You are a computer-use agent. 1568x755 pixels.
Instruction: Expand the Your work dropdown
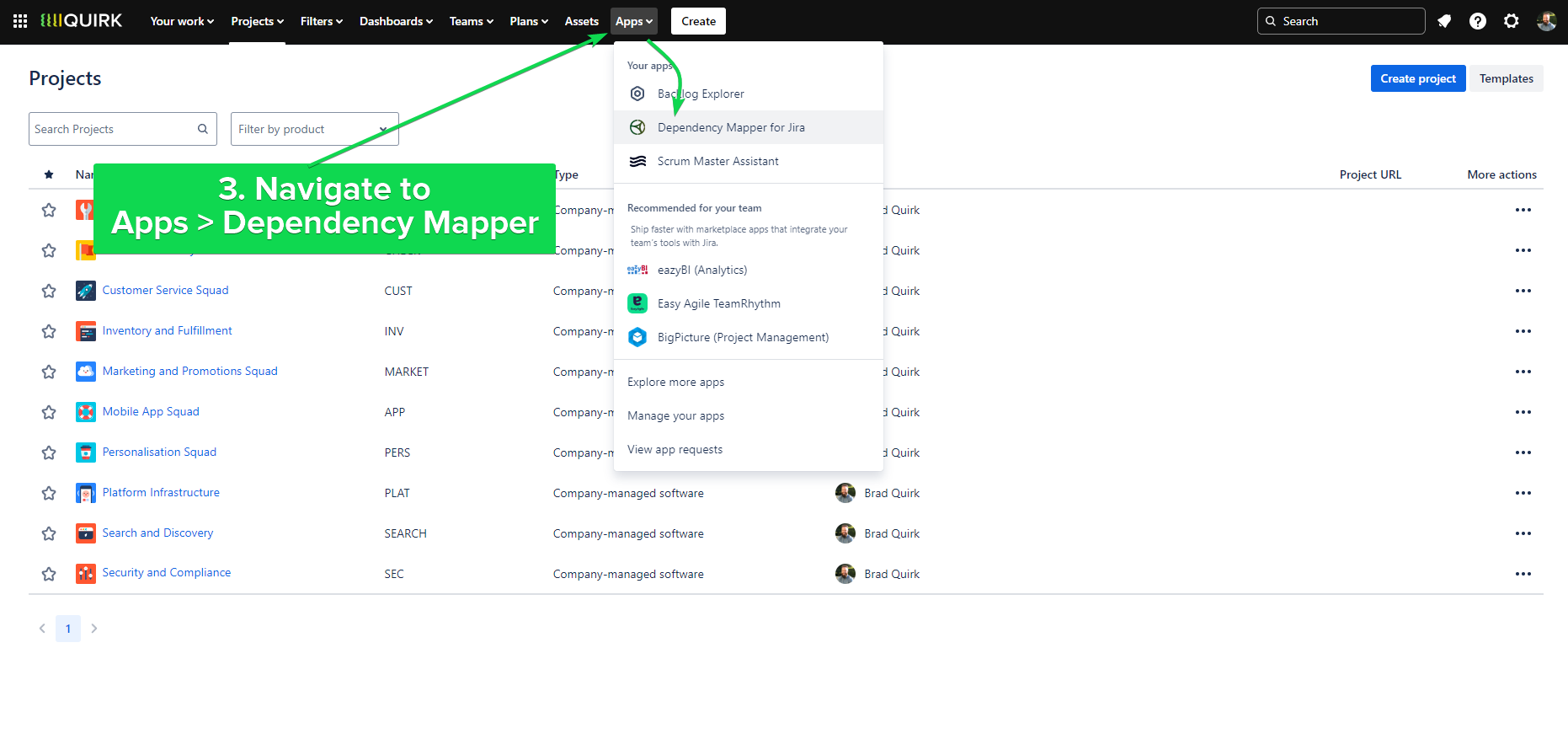pyautogui.click(x=182, y=21)
